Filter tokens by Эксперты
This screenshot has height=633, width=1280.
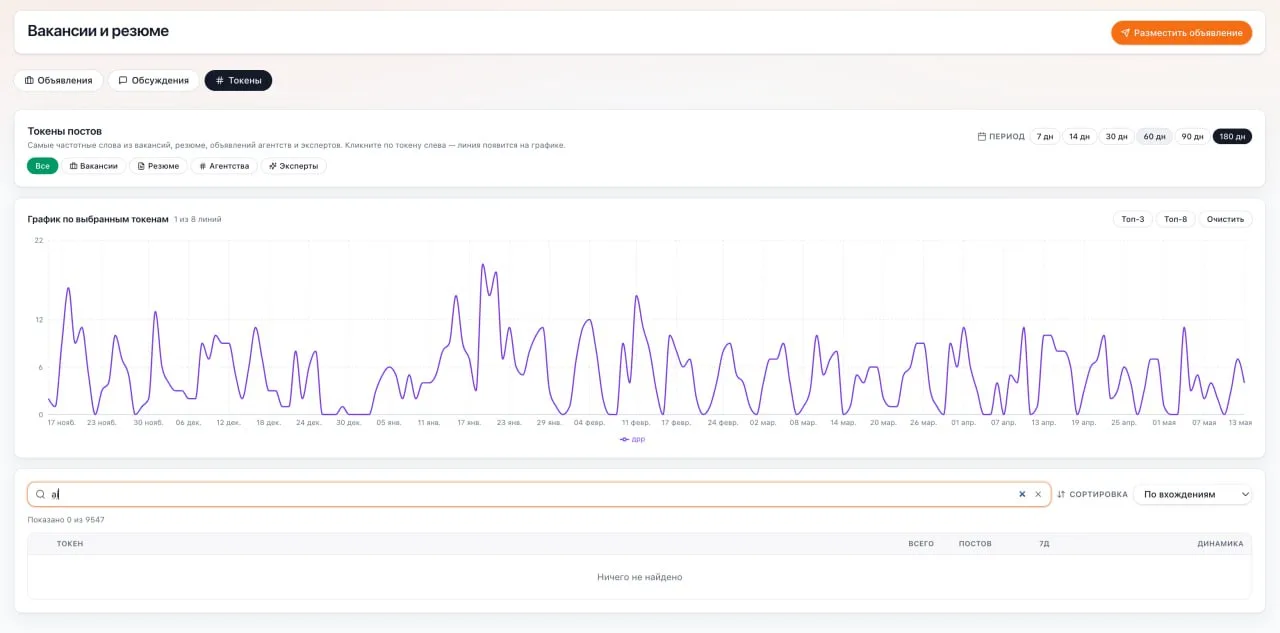coord(294,166)
